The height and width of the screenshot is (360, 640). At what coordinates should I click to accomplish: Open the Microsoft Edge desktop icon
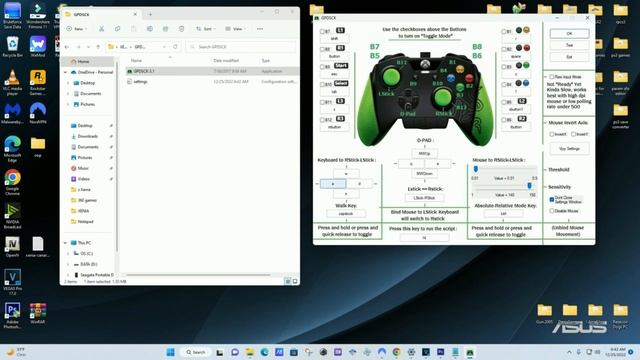coord(12,149)
